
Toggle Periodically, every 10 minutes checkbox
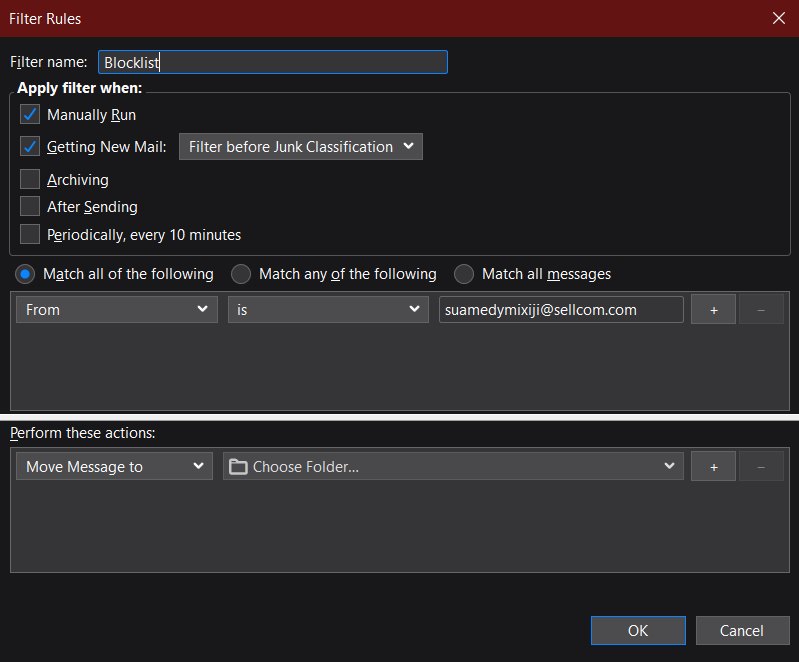coord(30,235)
